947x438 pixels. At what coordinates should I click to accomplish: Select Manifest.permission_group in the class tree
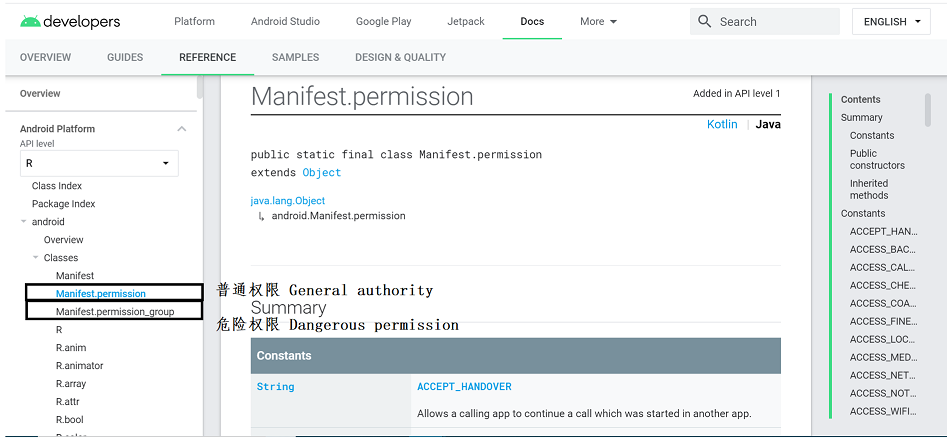coord(115,312)
